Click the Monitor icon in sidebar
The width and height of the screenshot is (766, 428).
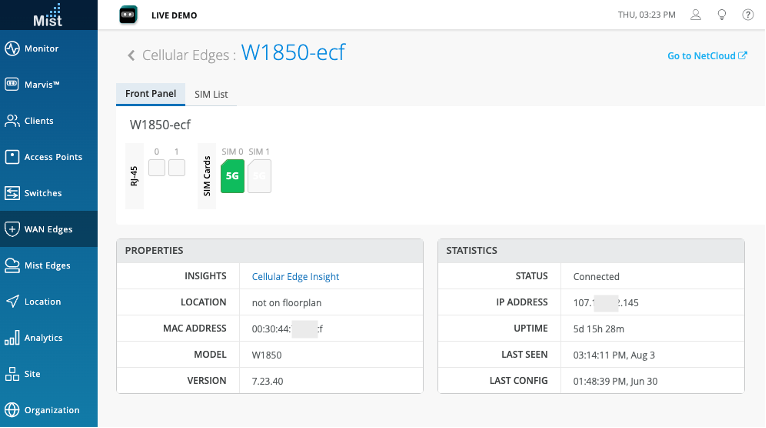pos(12,49)
